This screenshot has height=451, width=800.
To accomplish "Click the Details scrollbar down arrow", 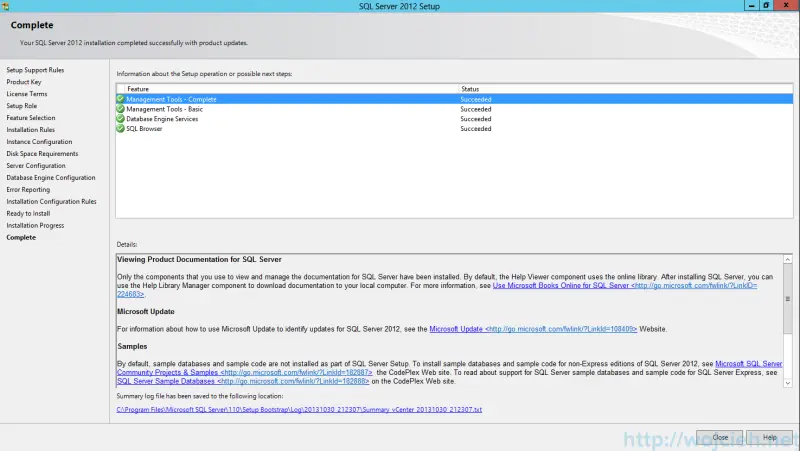I will [788, 383].
